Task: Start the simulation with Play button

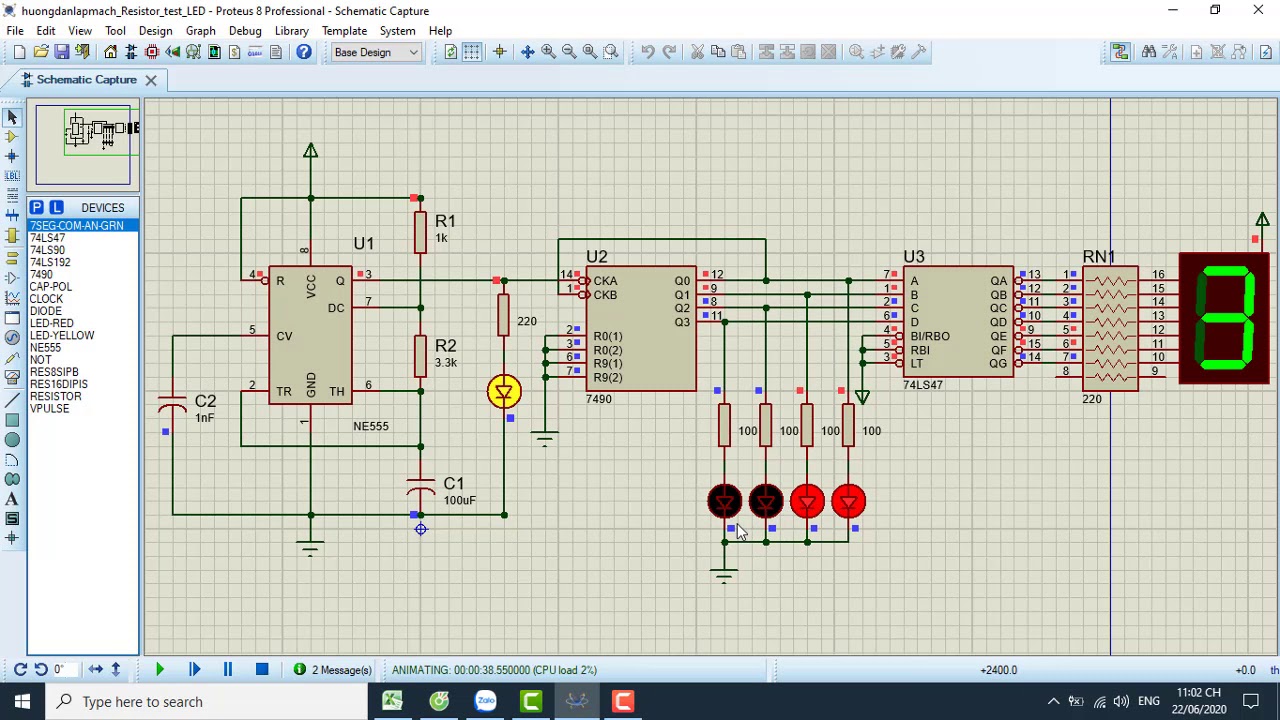Action: click(x=159, y=670)
